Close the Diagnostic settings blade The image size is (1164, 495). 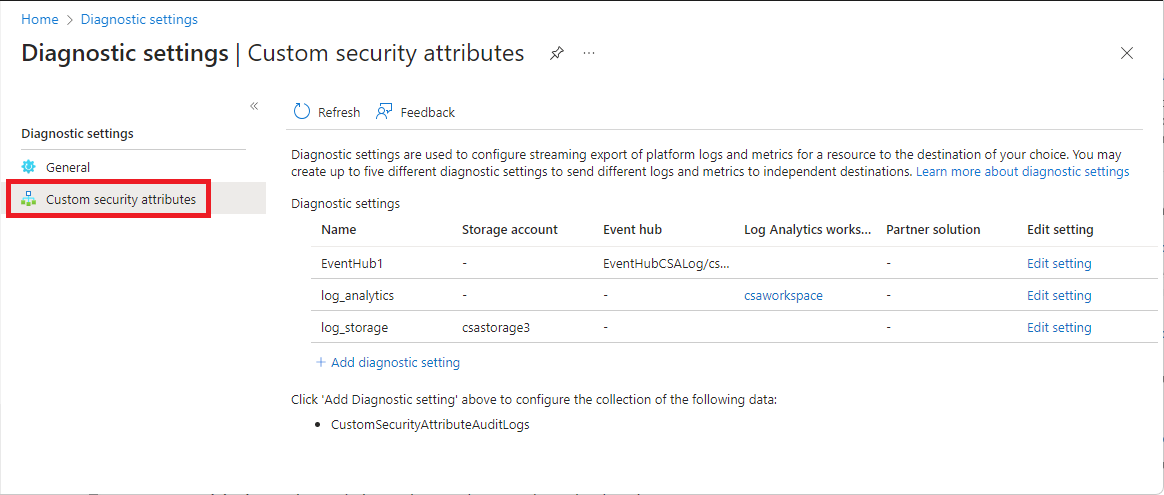coord(1127,53)
